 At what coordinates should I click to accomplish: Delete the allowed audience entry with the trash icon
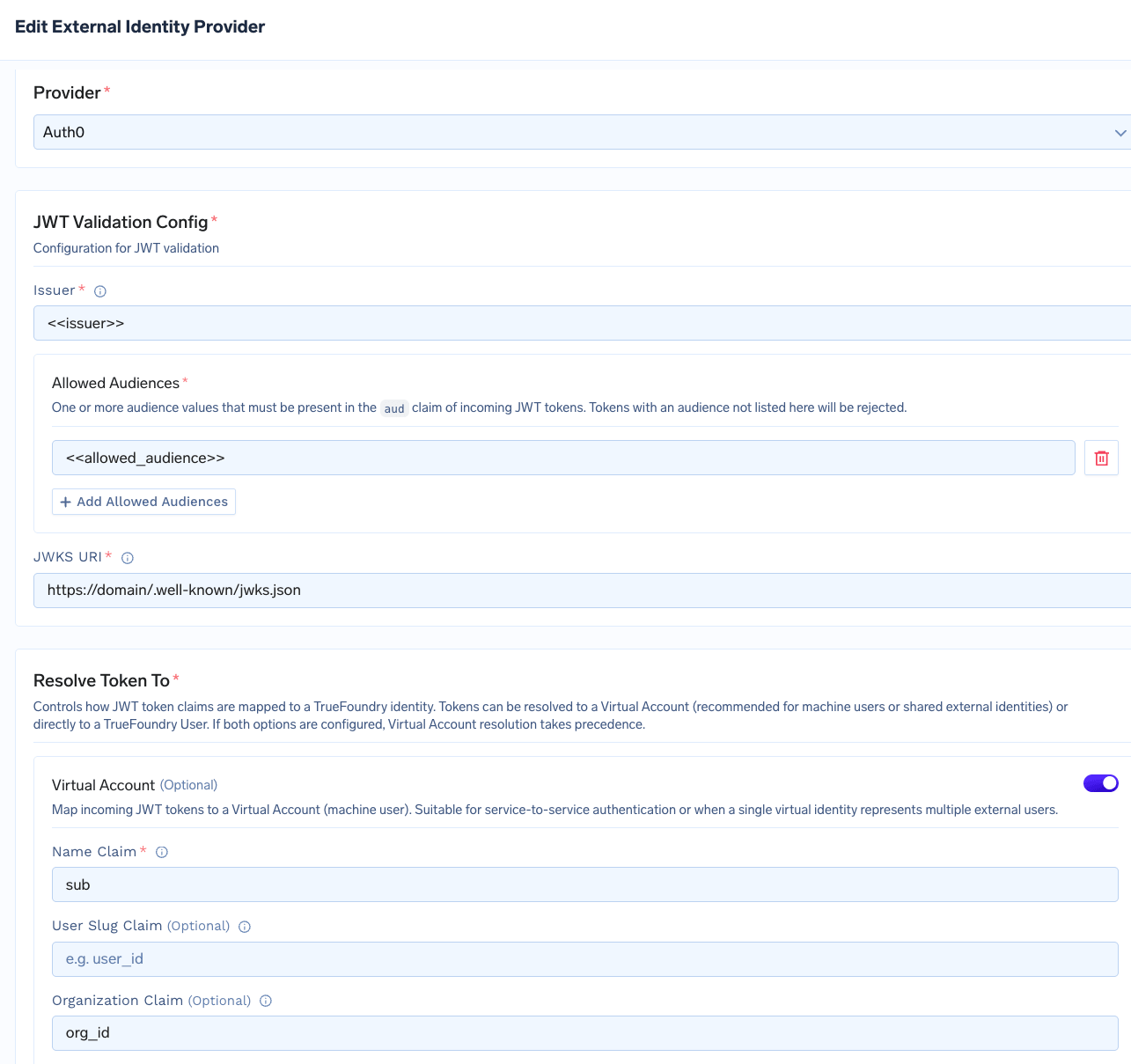point(1101,458)
